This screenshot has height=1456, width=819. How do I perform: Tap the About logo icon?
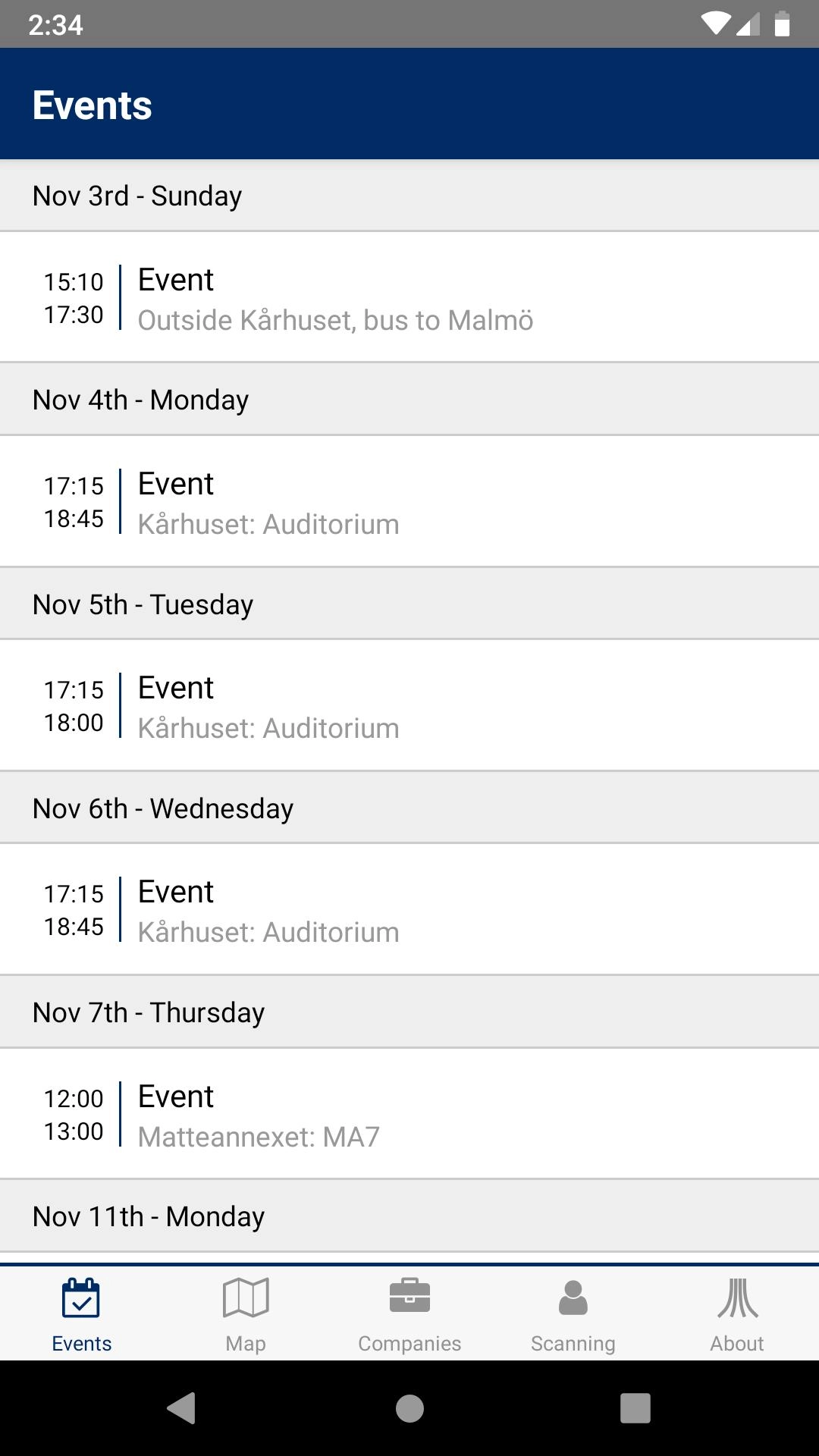(737, 1298)
